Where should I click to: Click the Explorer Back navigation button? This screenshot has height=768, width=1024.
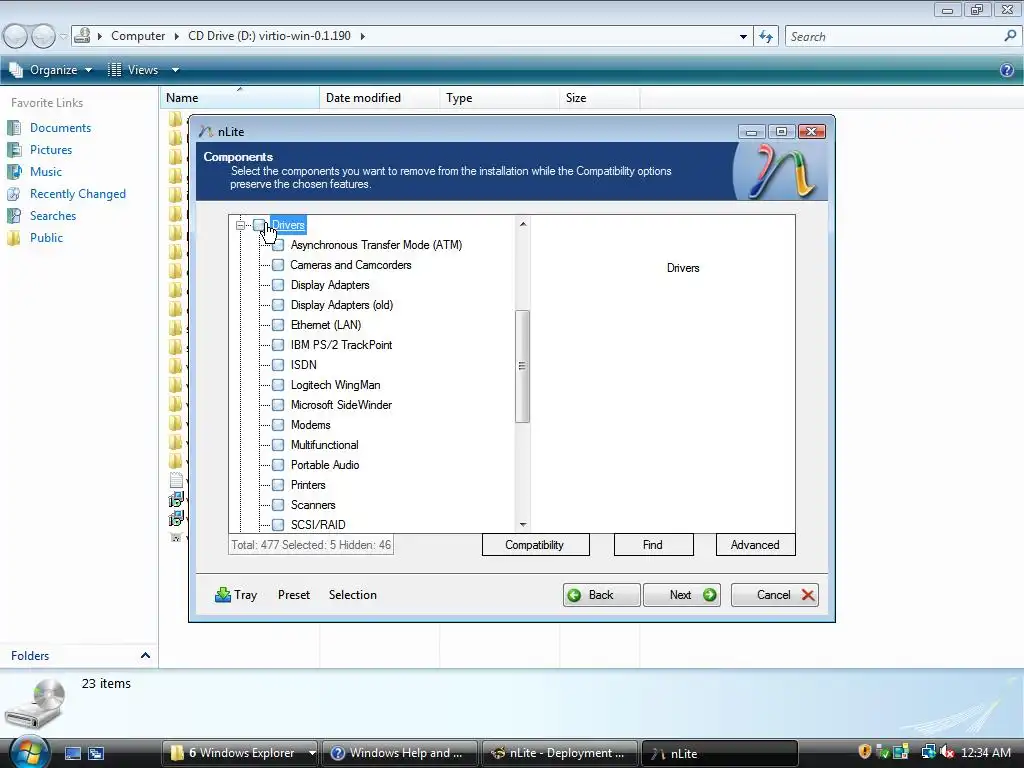[x=16, y=36]
